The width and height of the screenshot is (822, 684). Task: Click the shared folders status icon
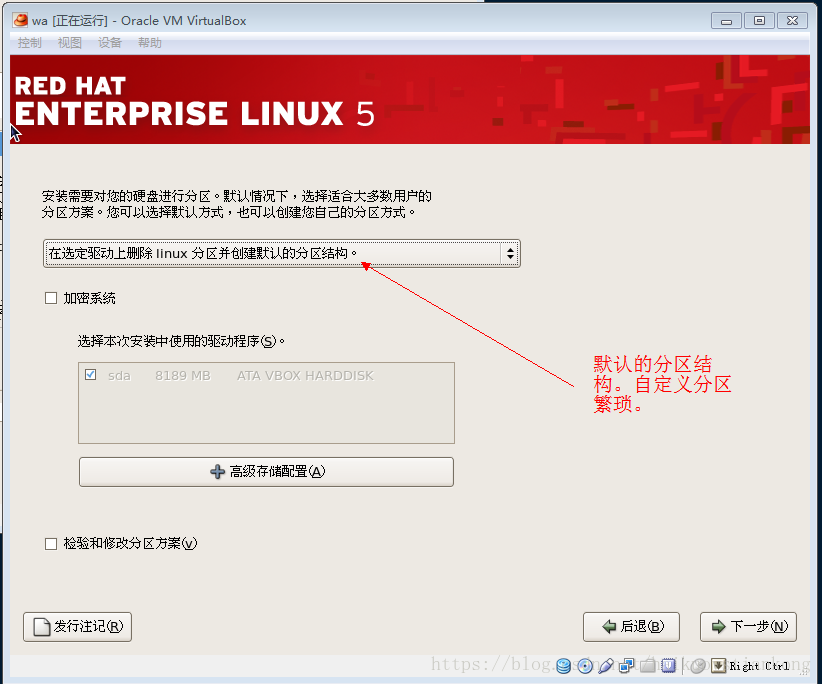click(647, 666)
